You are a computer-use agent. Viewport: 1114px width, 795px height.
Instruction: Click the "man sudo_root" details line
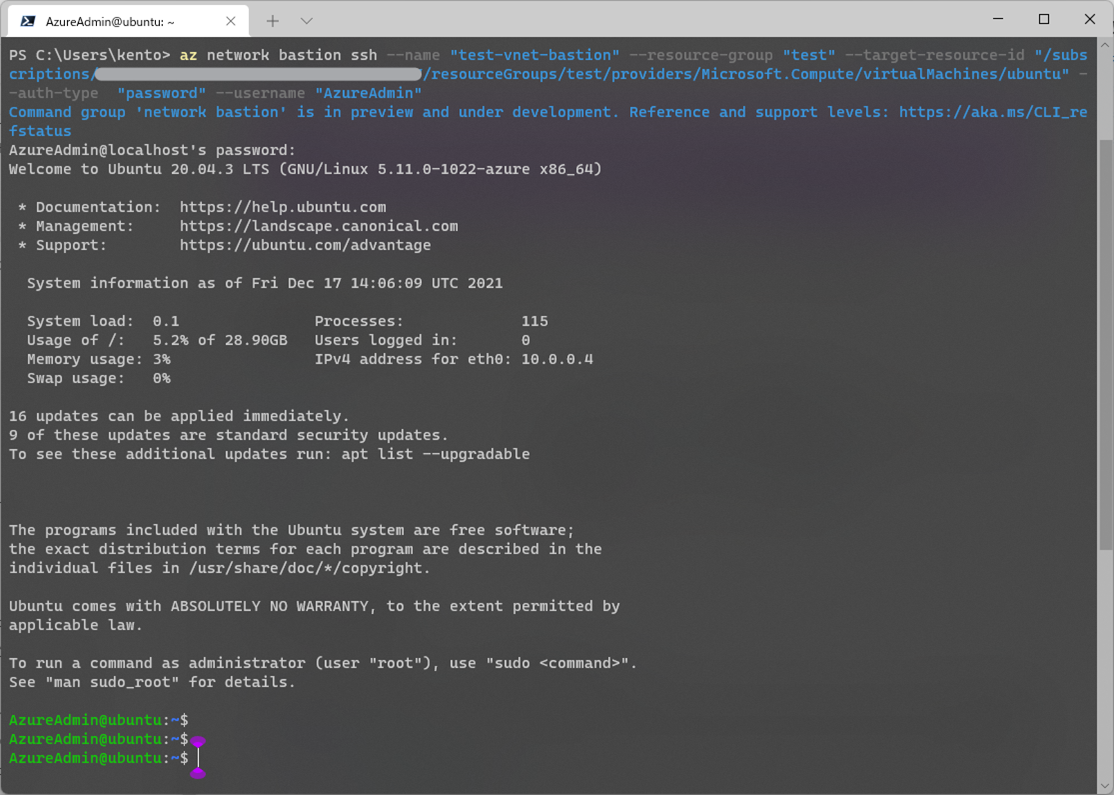(x=152, y=683)
